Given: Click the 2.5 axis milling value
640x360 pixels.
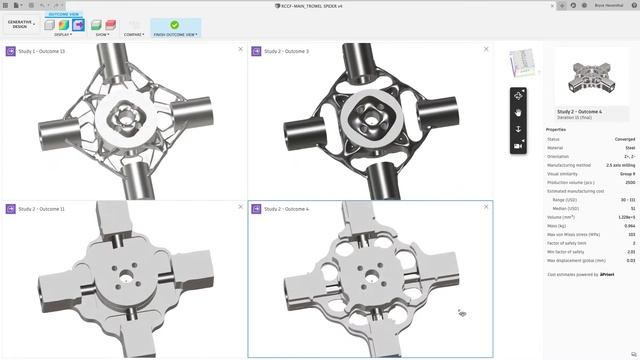Looking at the screenshot, I should click(x=620, y=165).
